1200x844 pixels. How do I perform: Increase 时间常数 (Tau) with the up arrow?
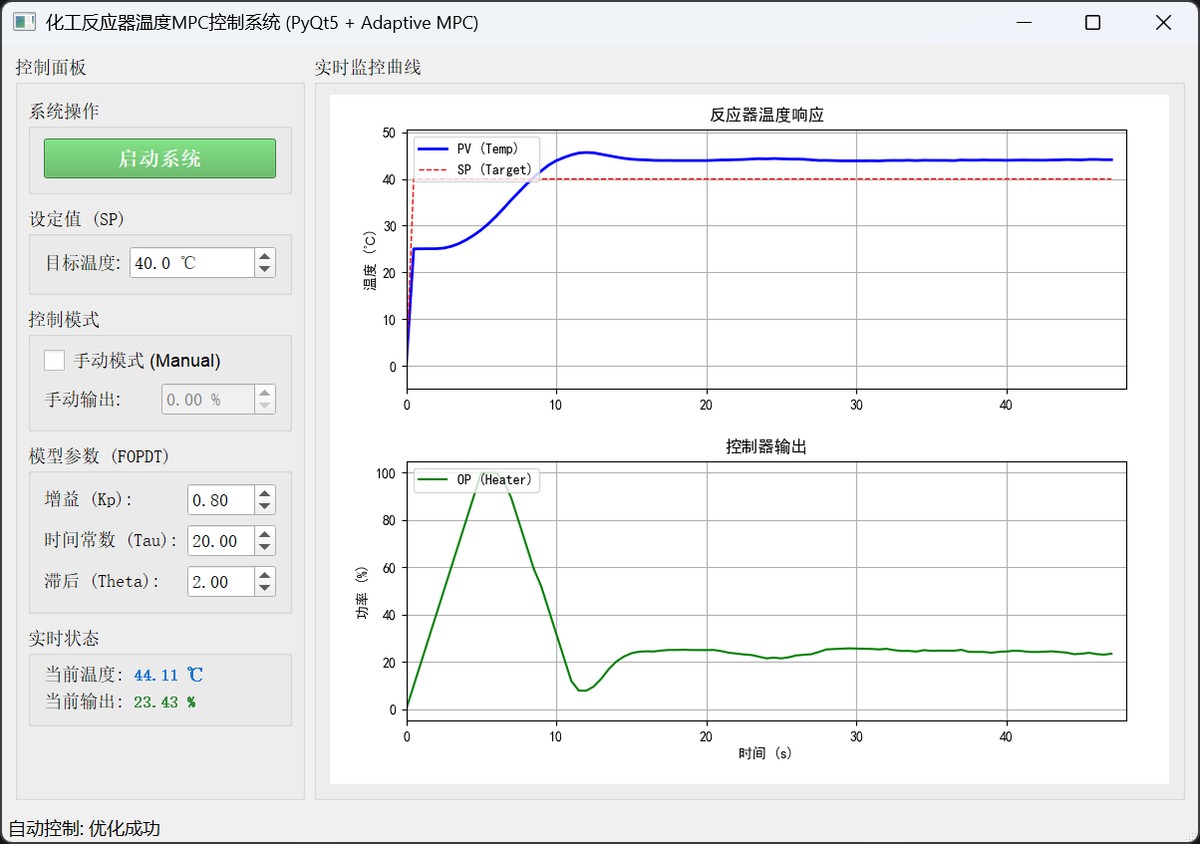(264, 534)
